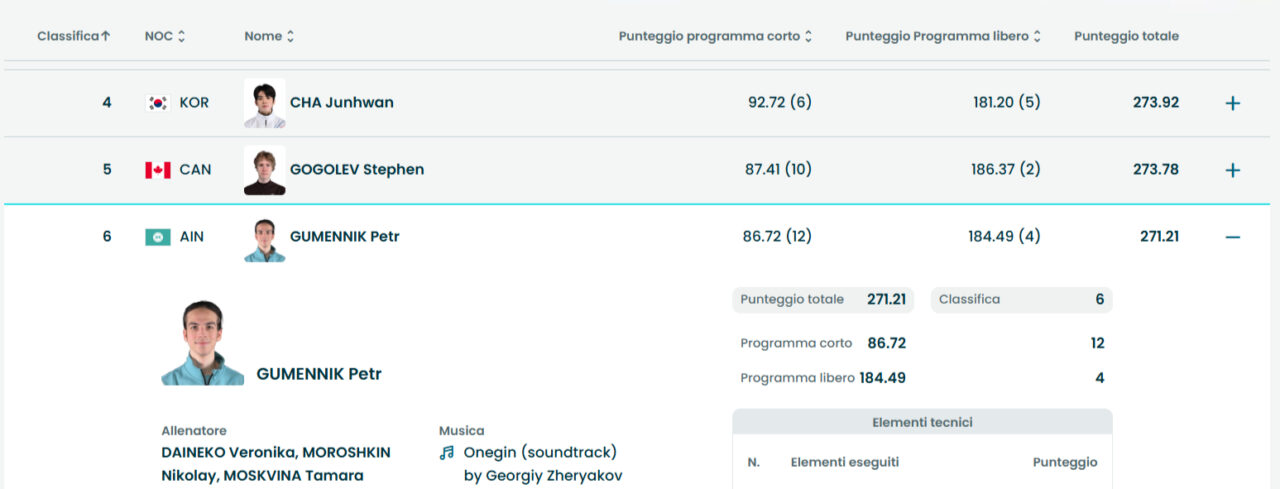
Task: Sort table by Classifica column
Action: (73, 36)
